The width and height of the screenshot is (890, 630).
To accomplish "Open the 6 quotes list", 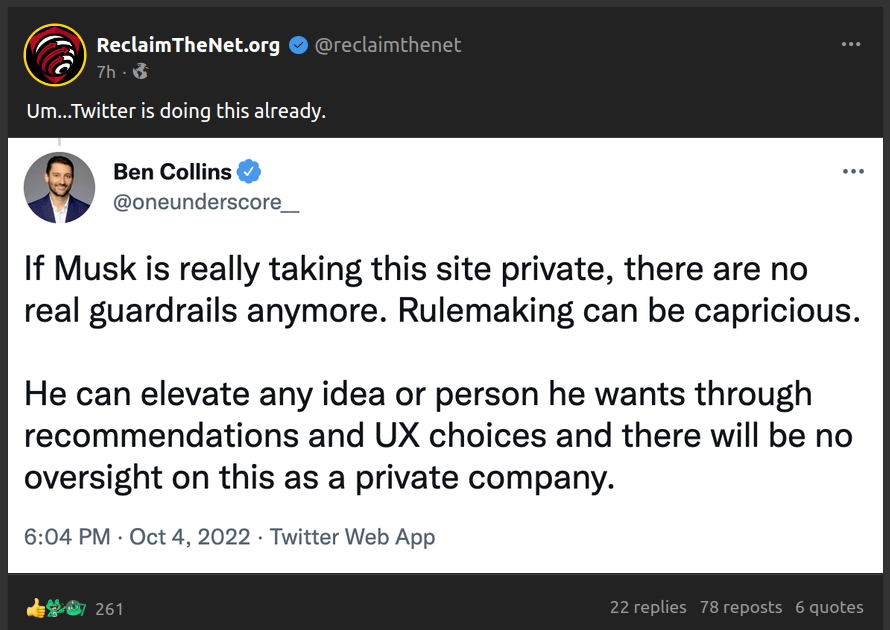I will tap(829, 607).
